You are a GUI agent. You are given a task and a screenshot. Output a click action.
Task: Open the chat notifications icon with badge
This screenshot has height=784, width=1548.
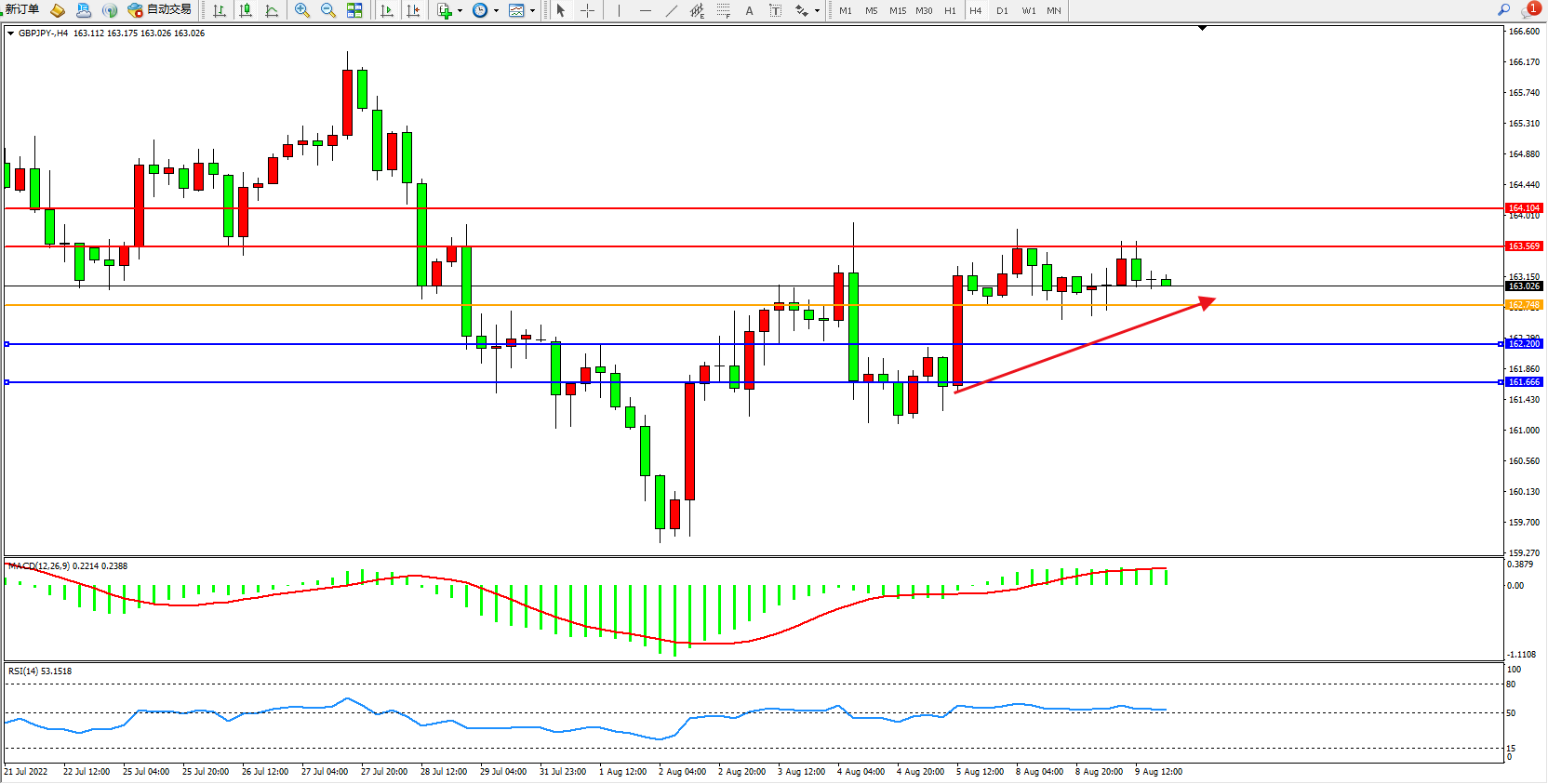(x=1529, y=9)
